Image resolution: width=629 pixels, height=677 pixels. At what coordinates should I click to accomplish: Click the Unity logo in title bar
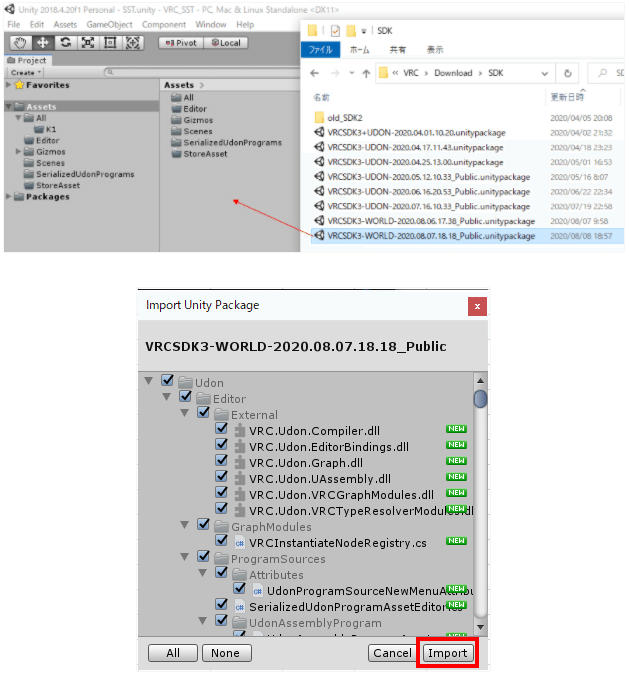point(9,9)
